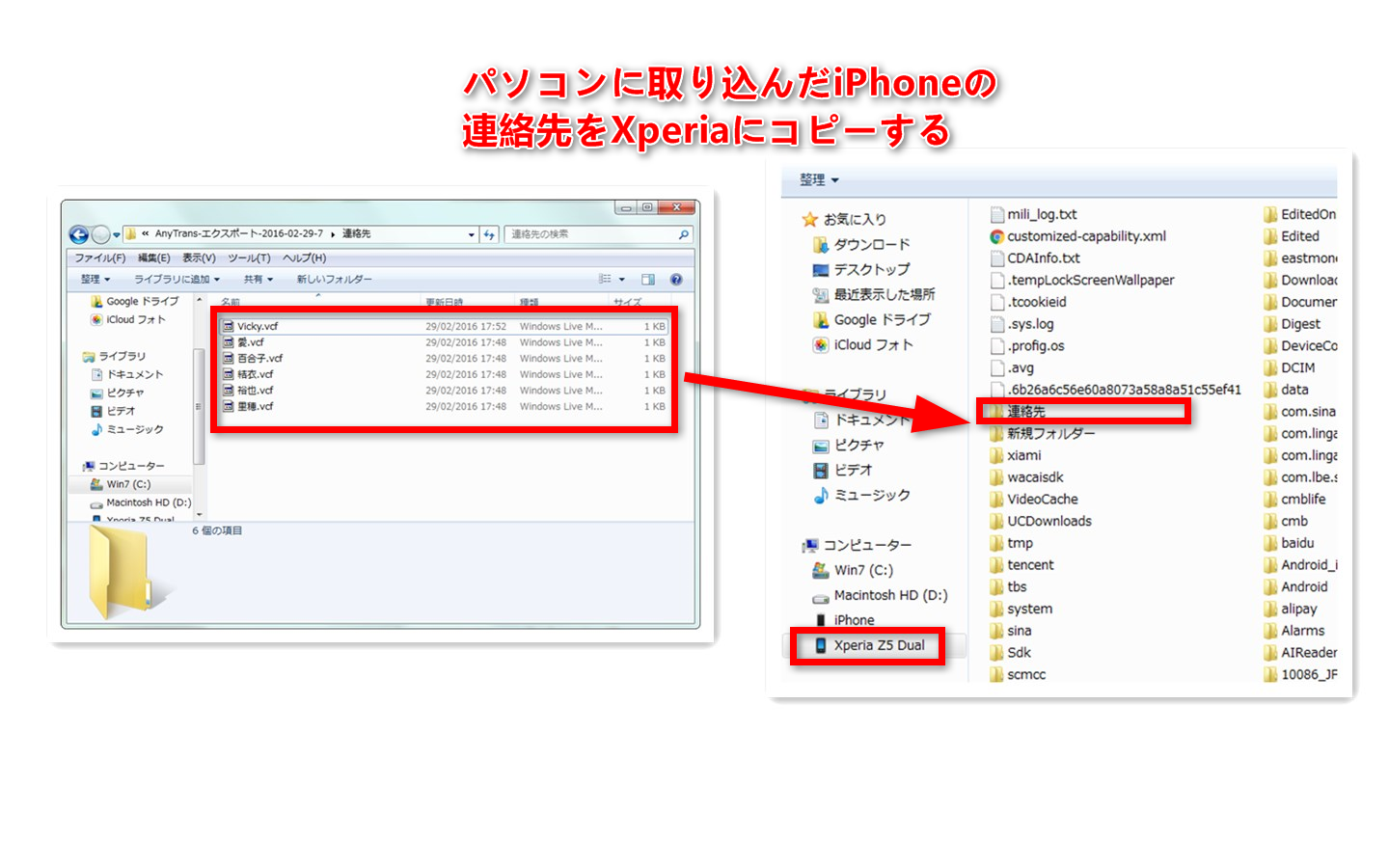Open the ライブラリに追加 dropdown

[x=177, y=280]
